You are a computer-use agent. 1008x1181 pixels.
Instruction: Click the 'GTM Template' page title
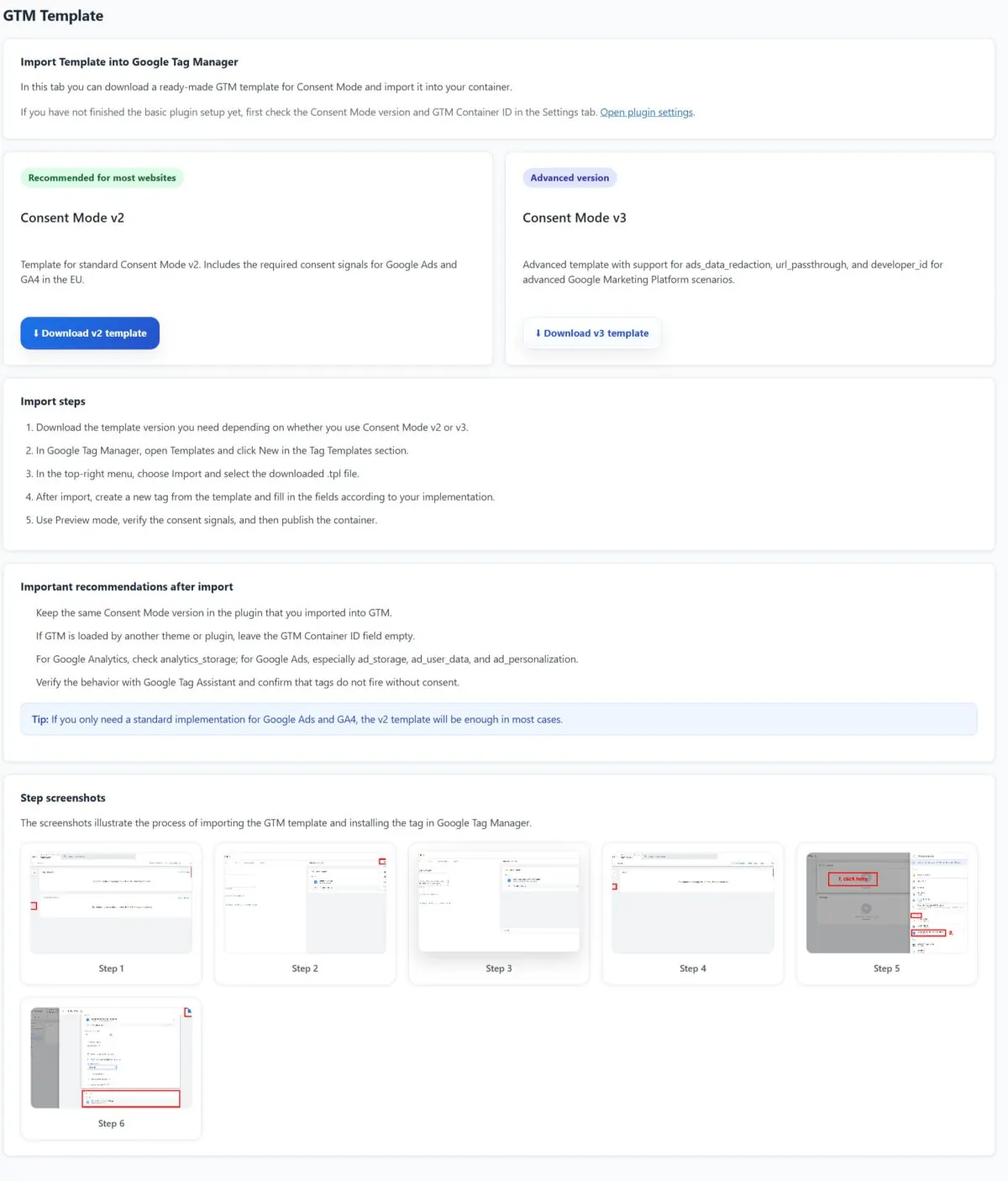[x=53, y=16]
